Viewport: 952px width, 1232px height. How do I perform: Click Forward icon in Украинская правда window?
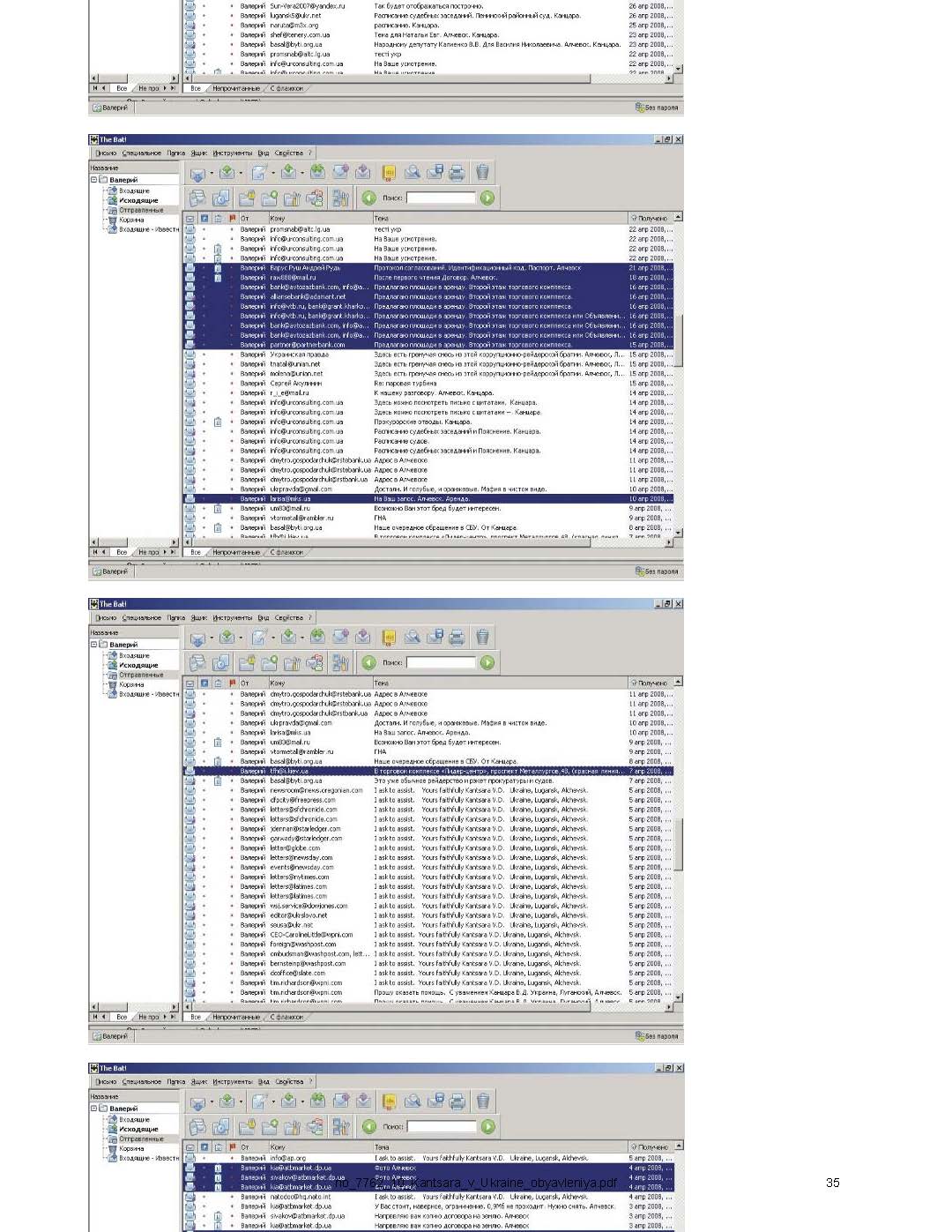click(x=340, y=173)
